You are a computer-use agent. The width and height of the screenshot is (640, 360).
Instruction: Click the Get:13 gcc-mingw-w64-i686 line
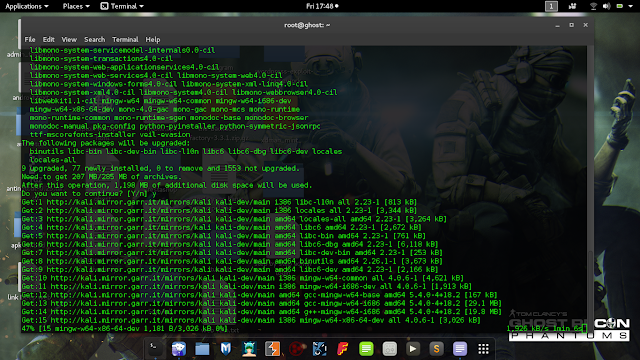[261, 303]
